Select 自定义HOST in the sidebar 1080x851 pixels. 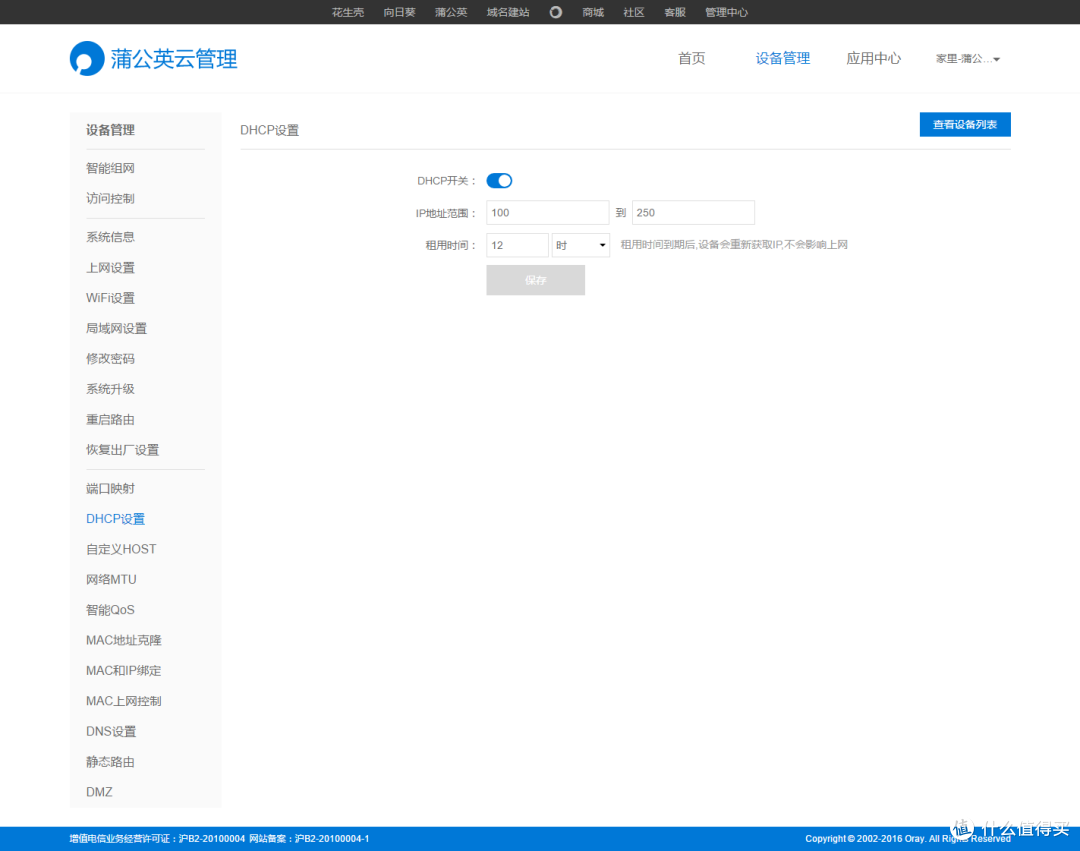pyautogui.click(x=121, y=549)
